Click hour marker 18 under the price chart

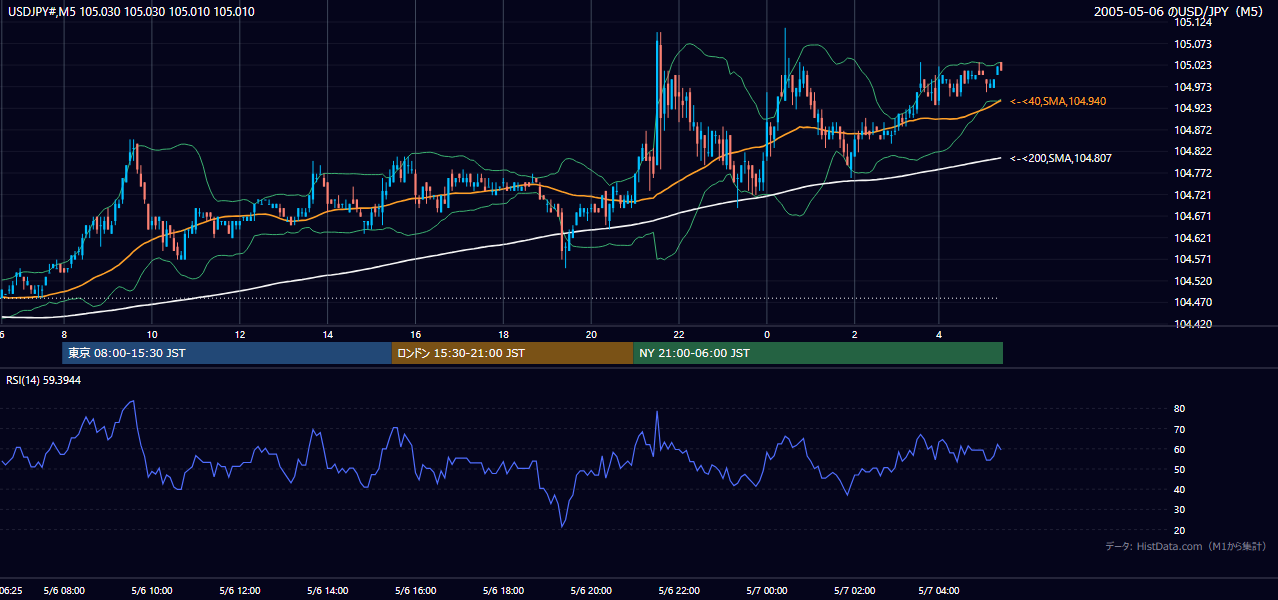503,334
